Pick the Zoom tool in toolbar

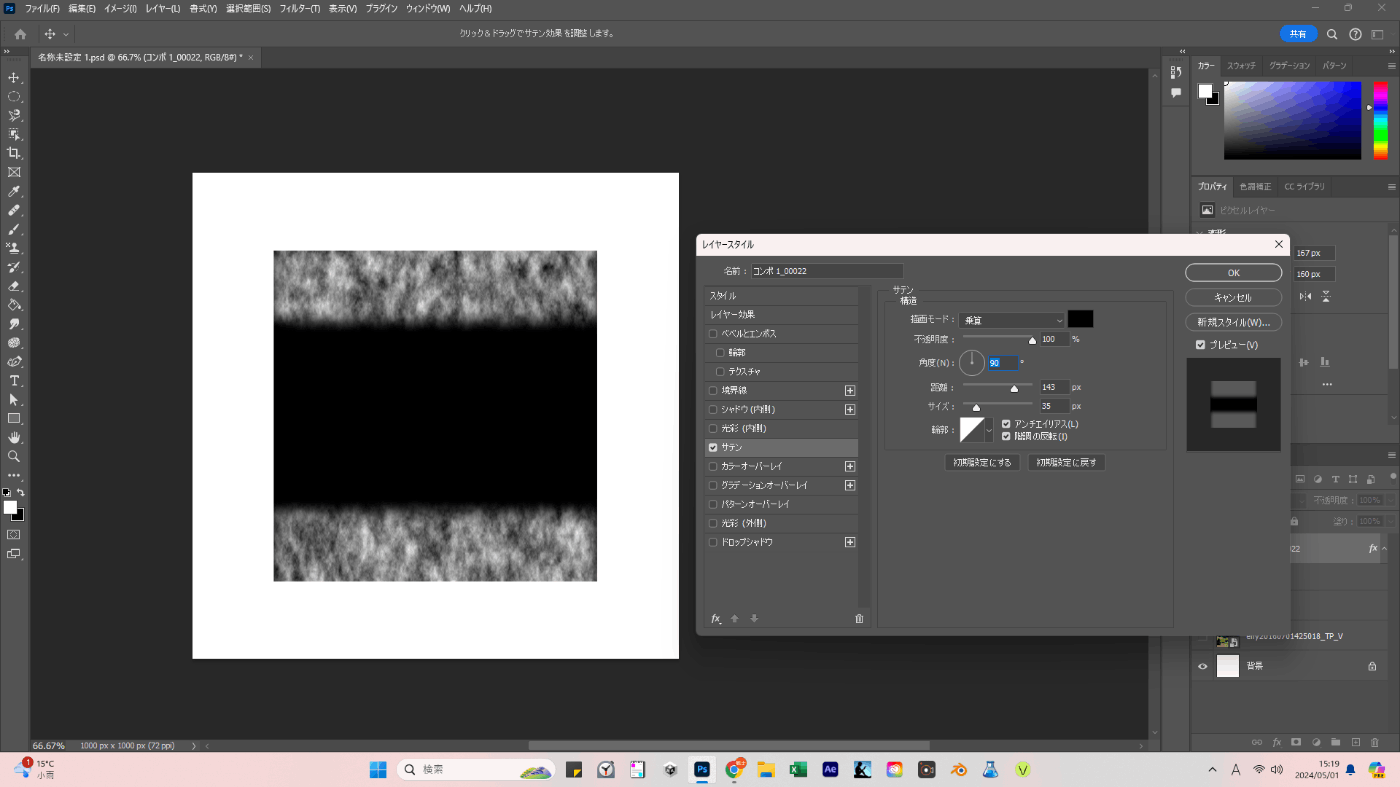pyautogui.click(x=14, y=456)
